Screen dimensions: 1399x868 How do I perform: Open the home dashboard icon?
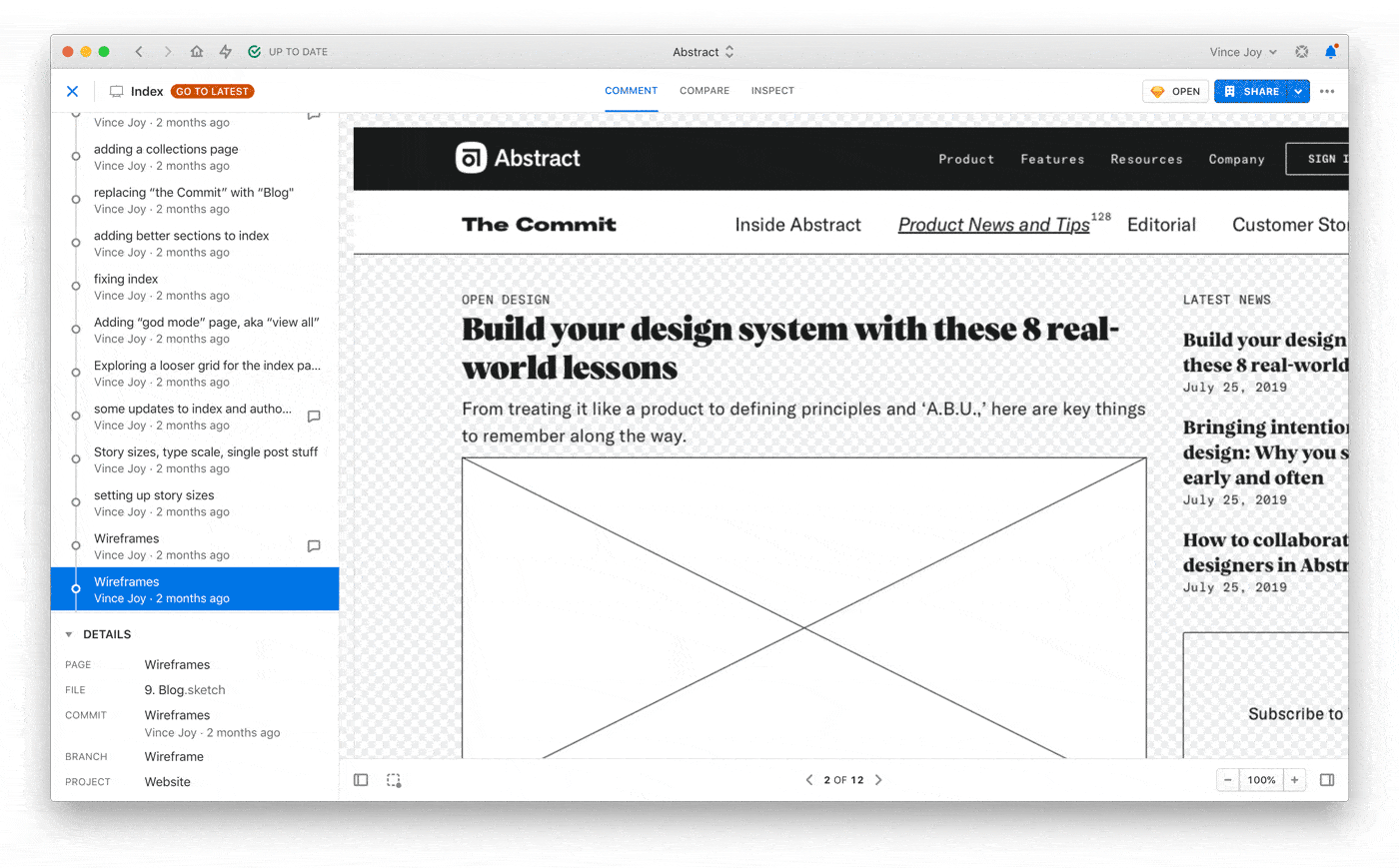point(197,52)
